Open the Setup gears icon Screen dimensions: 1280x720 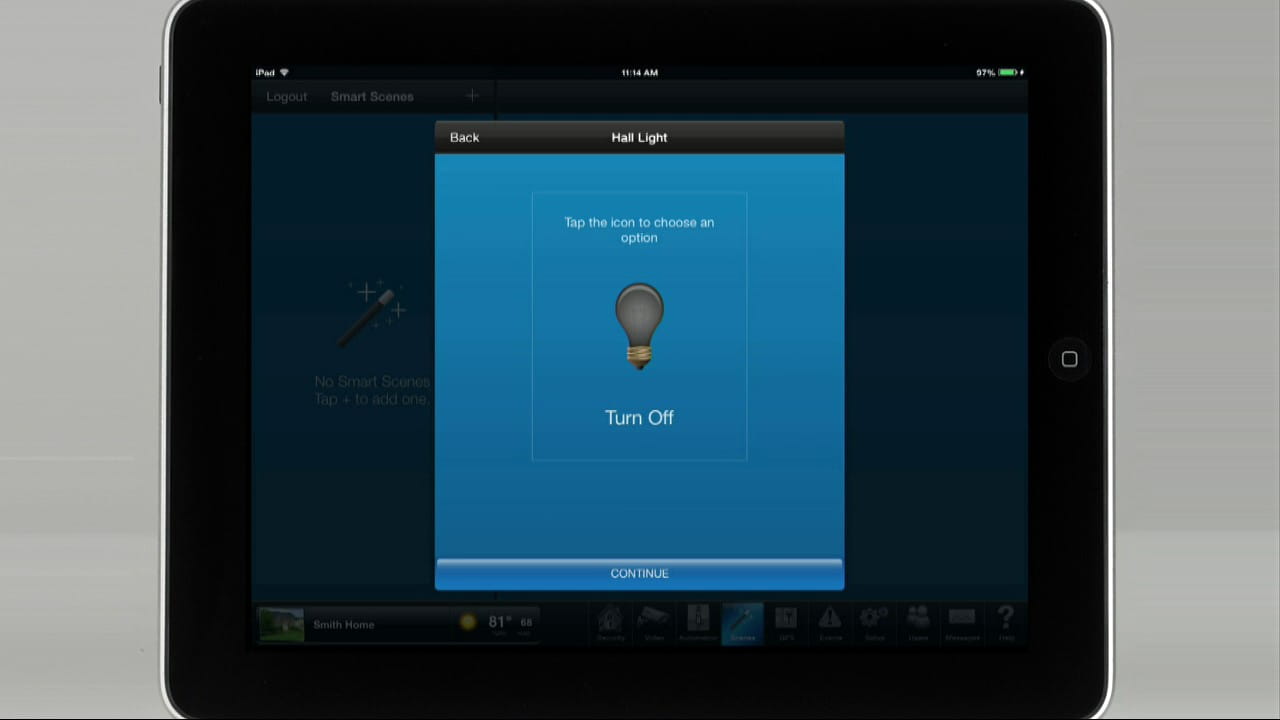[x=874, y=623]
